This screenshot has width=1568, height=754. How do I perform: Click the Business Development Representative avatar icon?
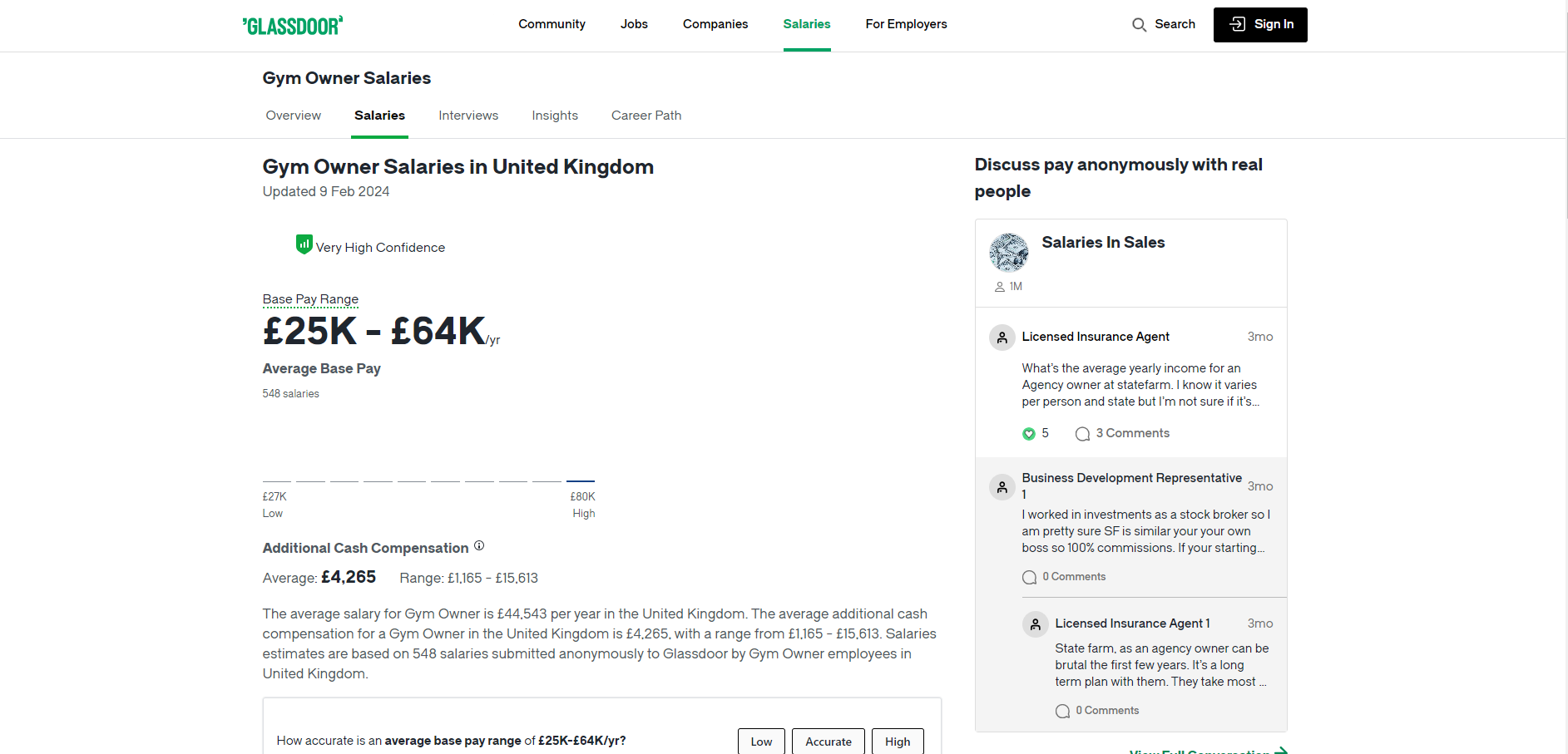[1002, 487]
